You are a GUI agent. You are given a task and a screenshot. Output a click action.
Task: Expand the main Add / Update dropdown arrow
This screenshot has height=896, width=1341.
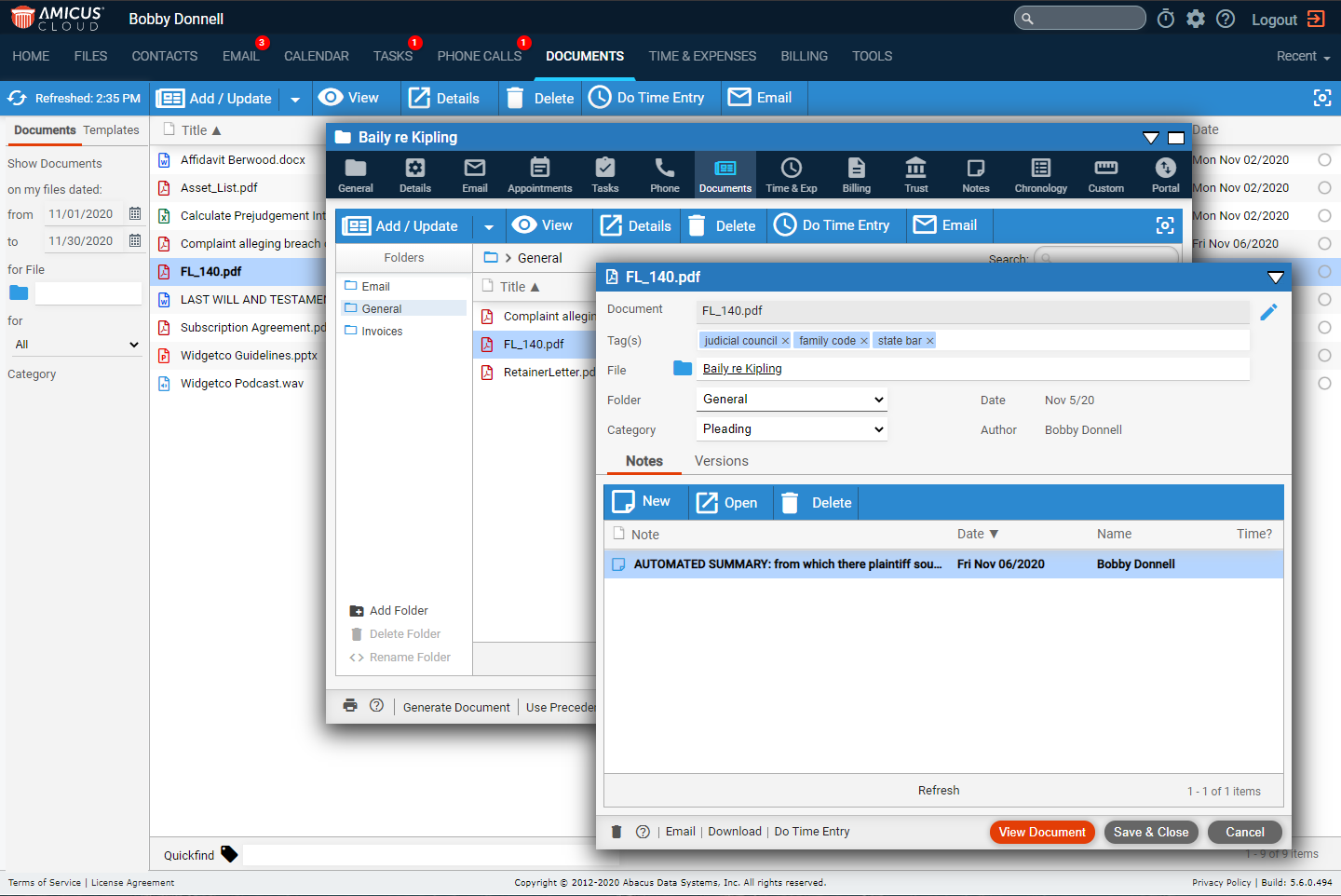(295, 99)
